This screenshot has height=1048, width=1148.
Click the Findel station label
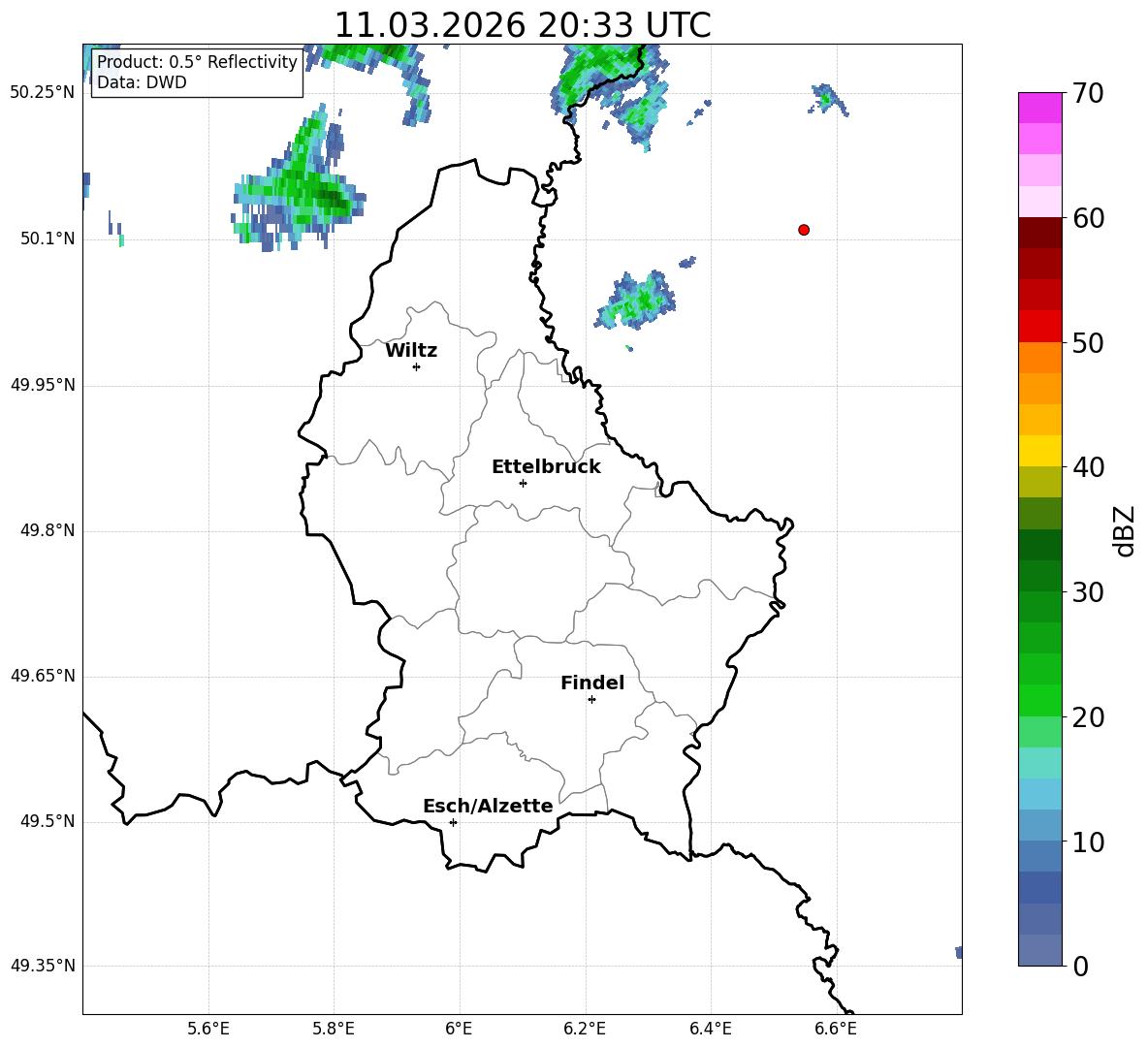(592, 683)
